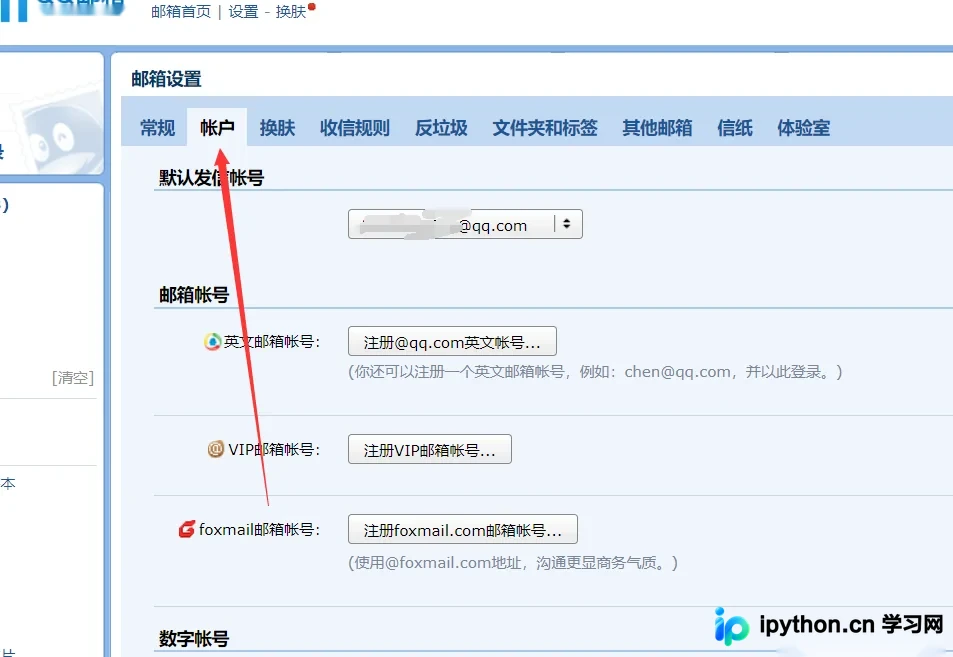The height and width of the screenshot is (657, 953).
Task: Click the foxmail邮箱帐号 label text
Action: pyautogui.click(x=260, y=529)
